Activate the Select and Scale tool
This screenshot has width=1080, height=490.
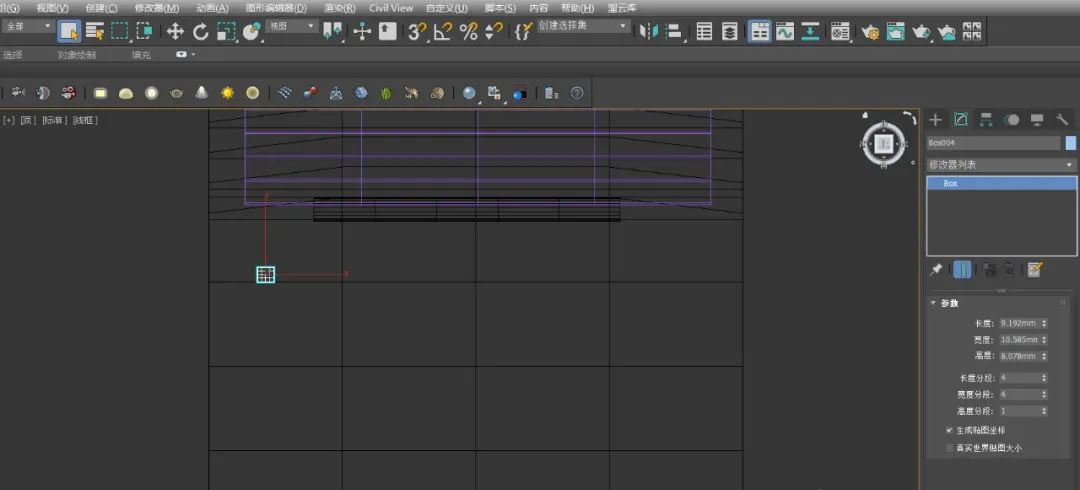pos(226,31)
